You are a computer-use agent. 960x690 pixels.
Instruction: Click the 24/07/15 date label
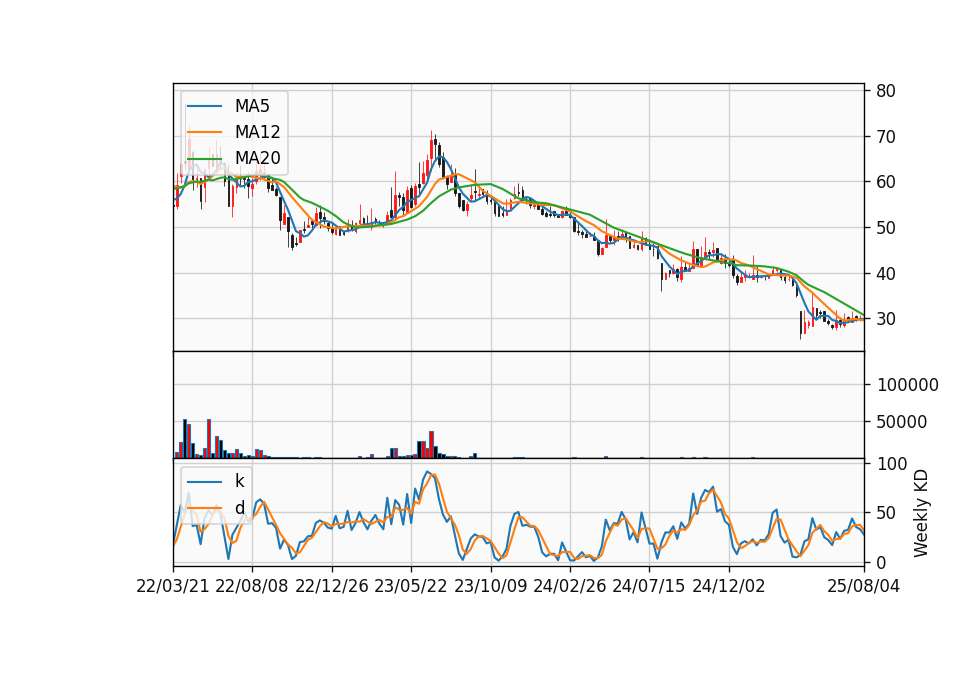[x=649, y=586]
